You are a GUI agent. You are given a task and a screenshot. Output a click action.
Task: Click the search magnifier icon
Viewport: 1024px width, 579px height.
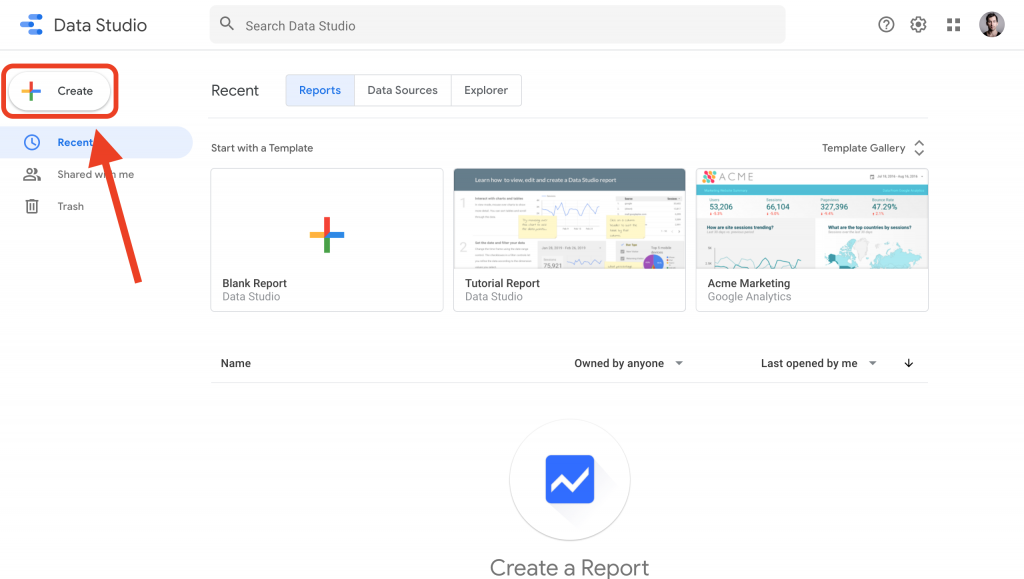click(x=227, y=24)
